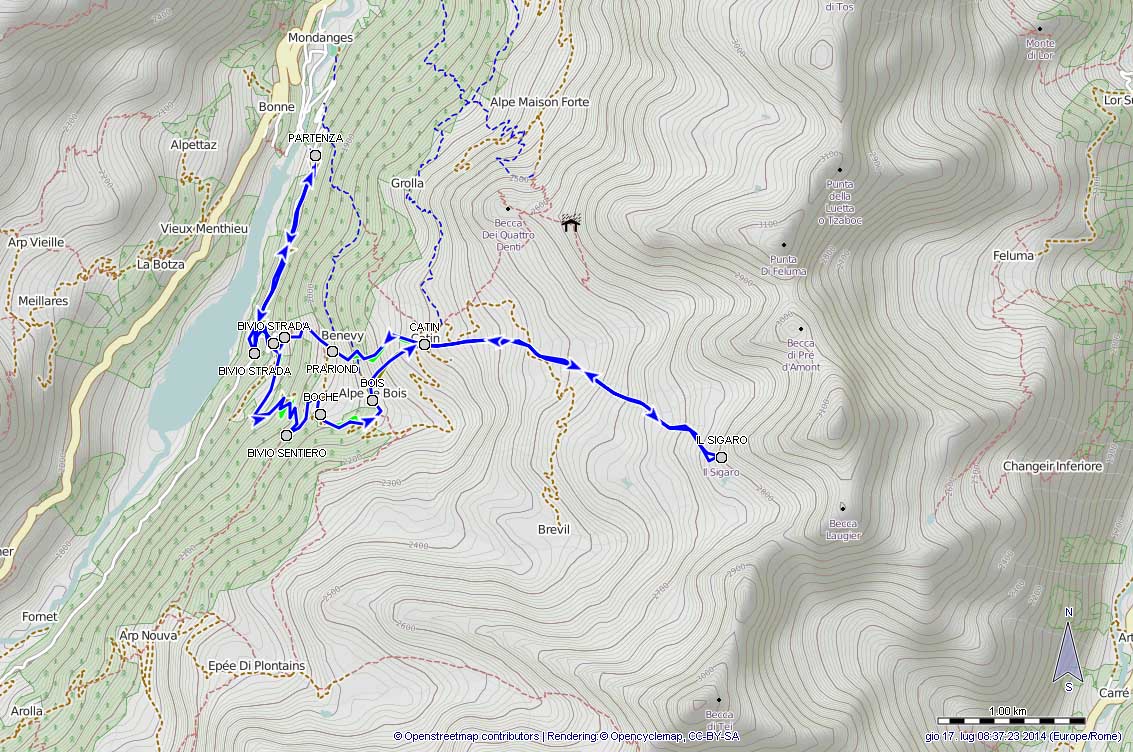Click the Brevil place label
This screenshot has height=752, width=1133.
(554, 530)
